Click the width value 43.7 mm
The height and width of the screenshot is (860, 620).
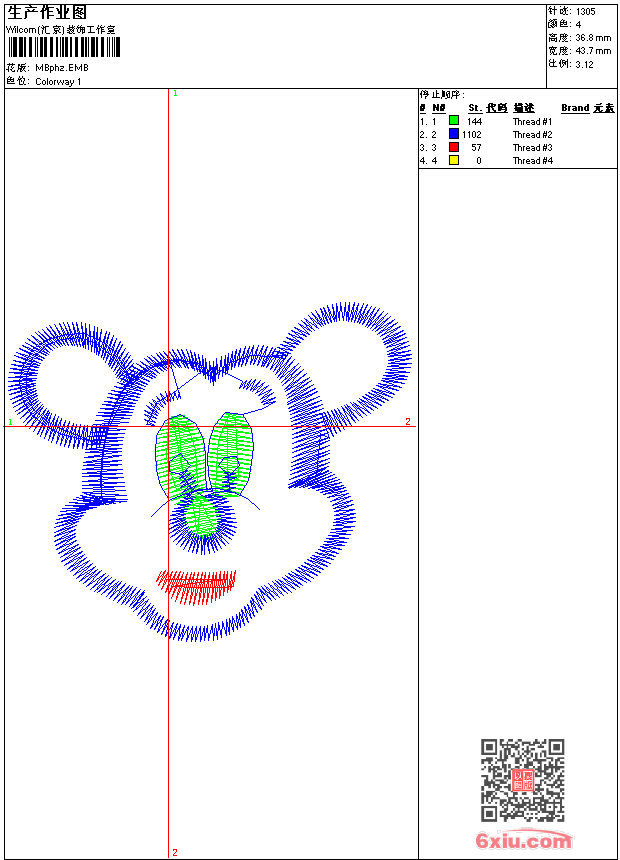pyautogui.click(x=593, y=51)
